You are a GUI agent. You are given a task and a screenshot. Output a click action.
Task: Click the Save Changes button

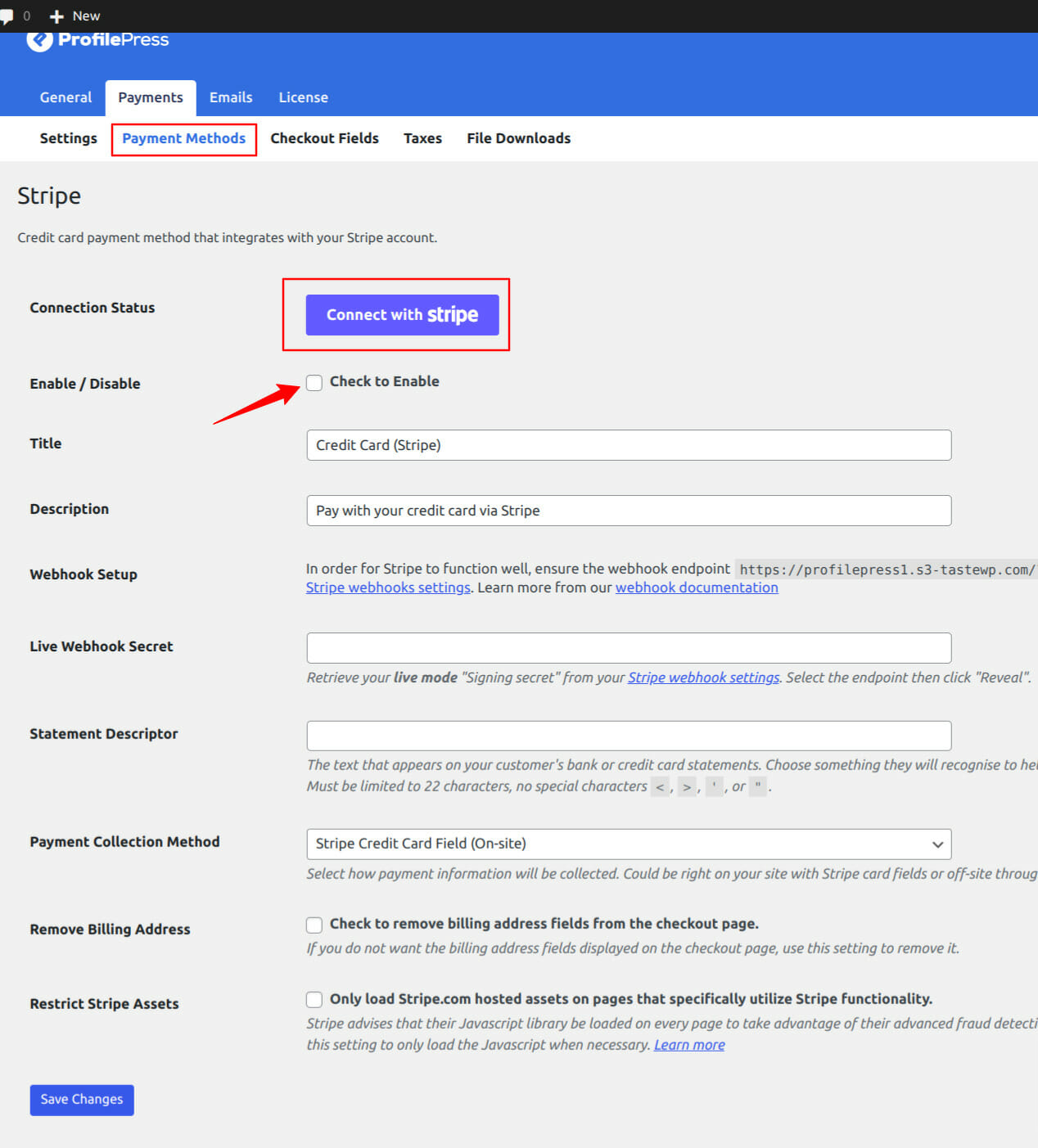click(82, 1100)
